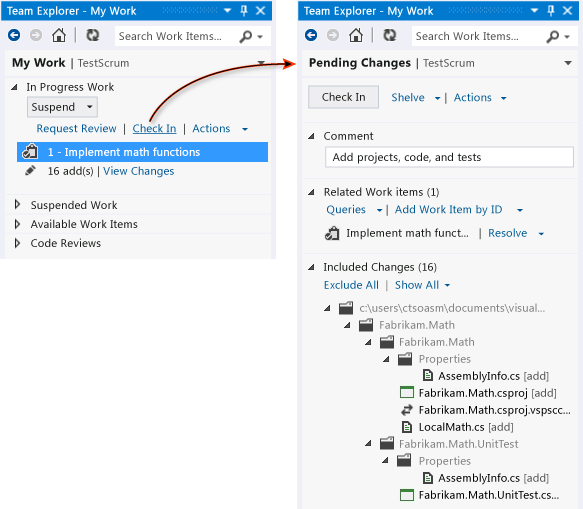Click Back arrow in right Pending Changes panel
This screenshot has width=583, height=509.
point(311,35)
